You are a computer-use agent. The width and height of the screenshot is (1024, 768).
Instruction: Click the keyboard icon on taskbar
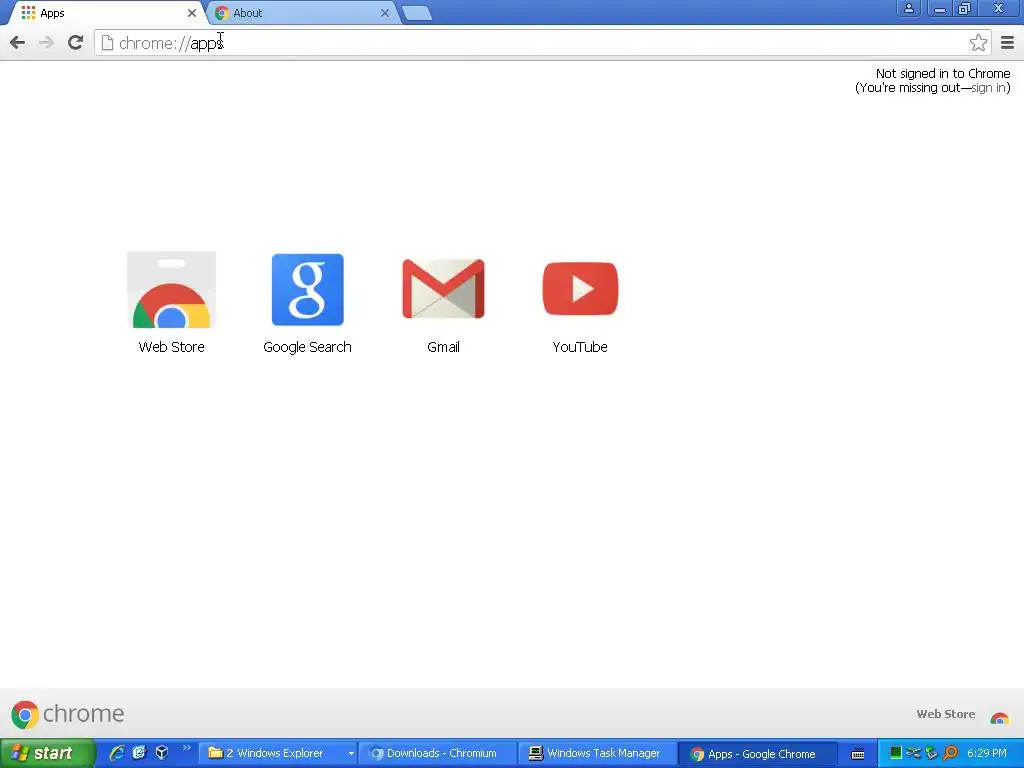coord(858,754)
